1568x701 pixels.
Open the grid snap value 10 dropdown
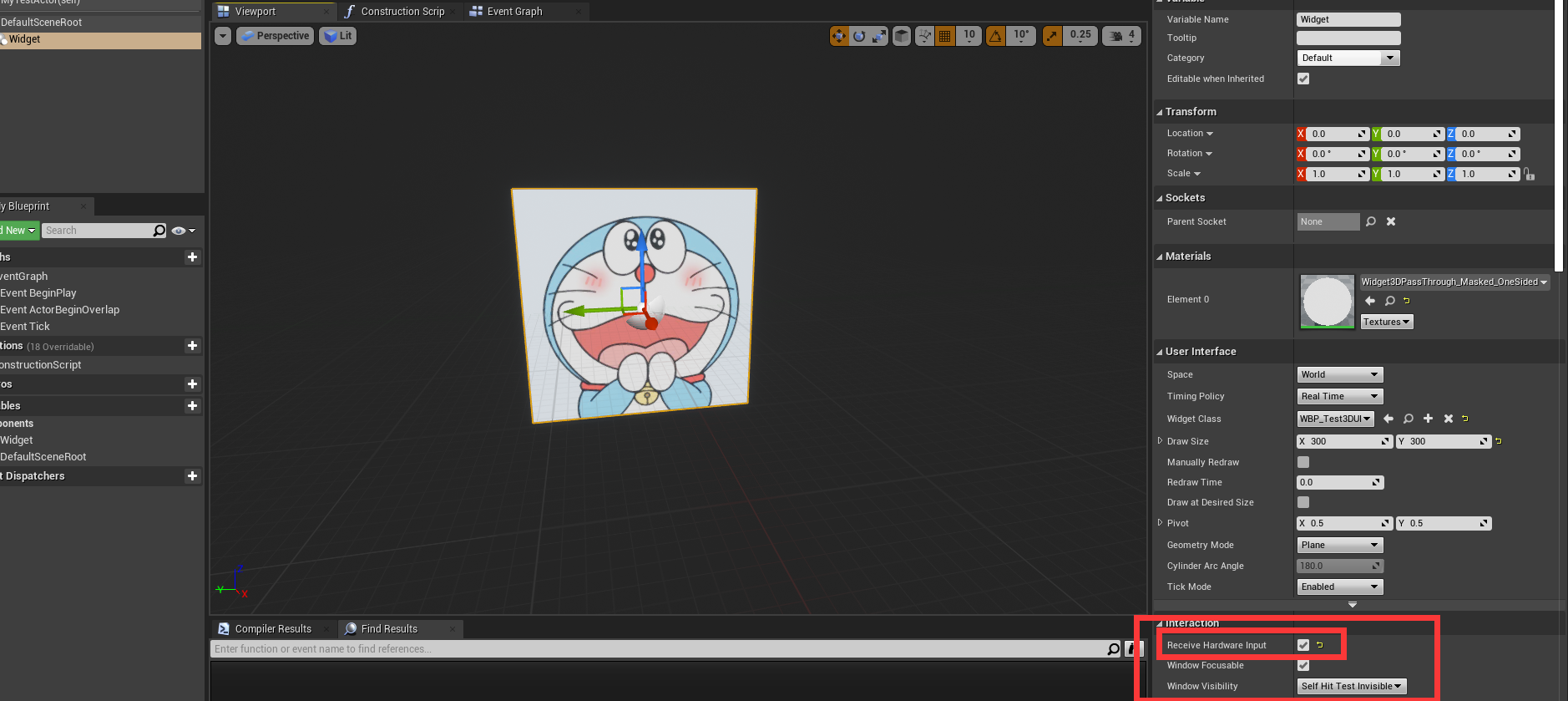pos(969,36)
